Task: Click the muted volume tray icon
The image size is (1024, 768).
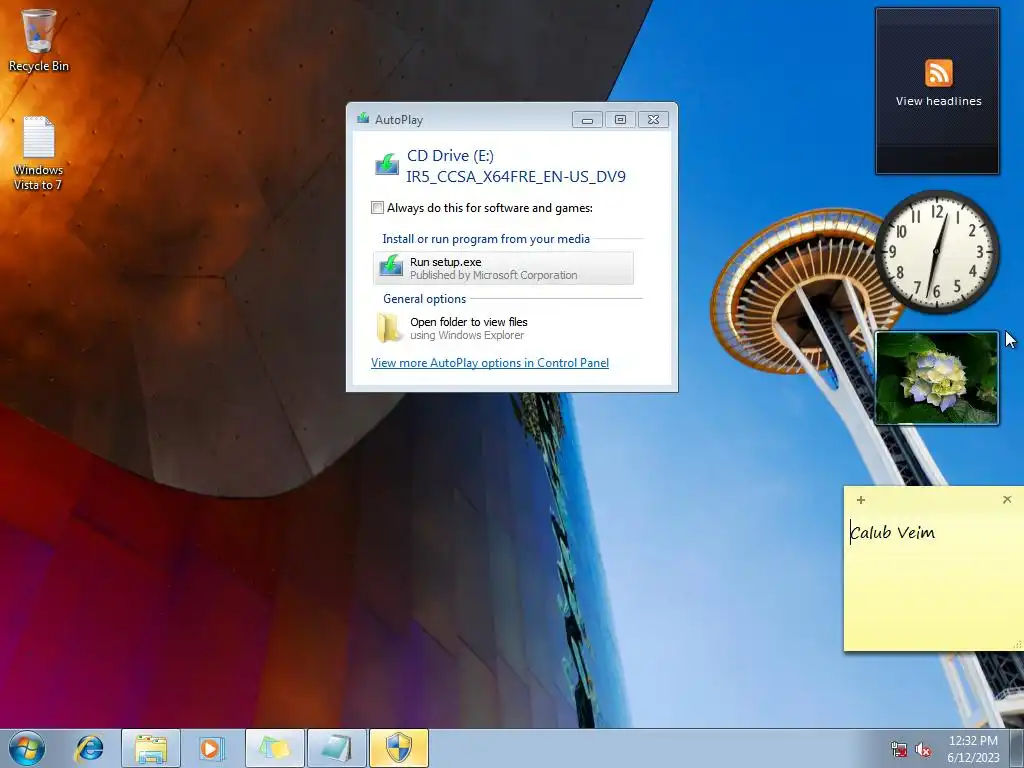Action: point(923,749)
